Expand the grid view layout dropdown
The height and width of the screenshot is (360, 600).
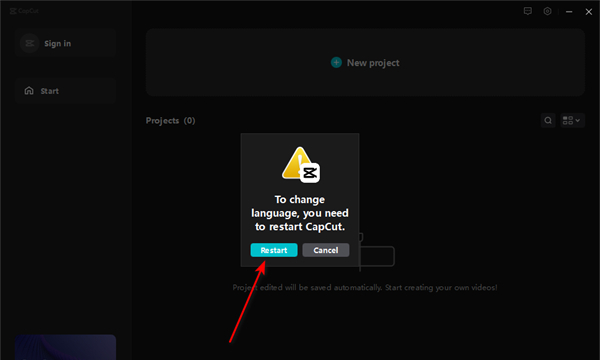coord(572,121)
